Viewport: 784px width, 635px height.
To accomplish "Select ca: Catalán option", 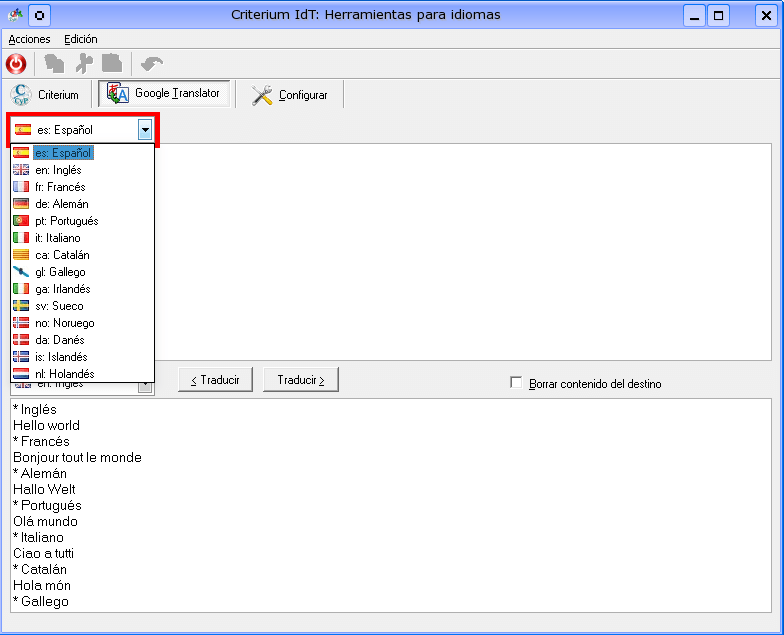I will (x=82, y=254).
